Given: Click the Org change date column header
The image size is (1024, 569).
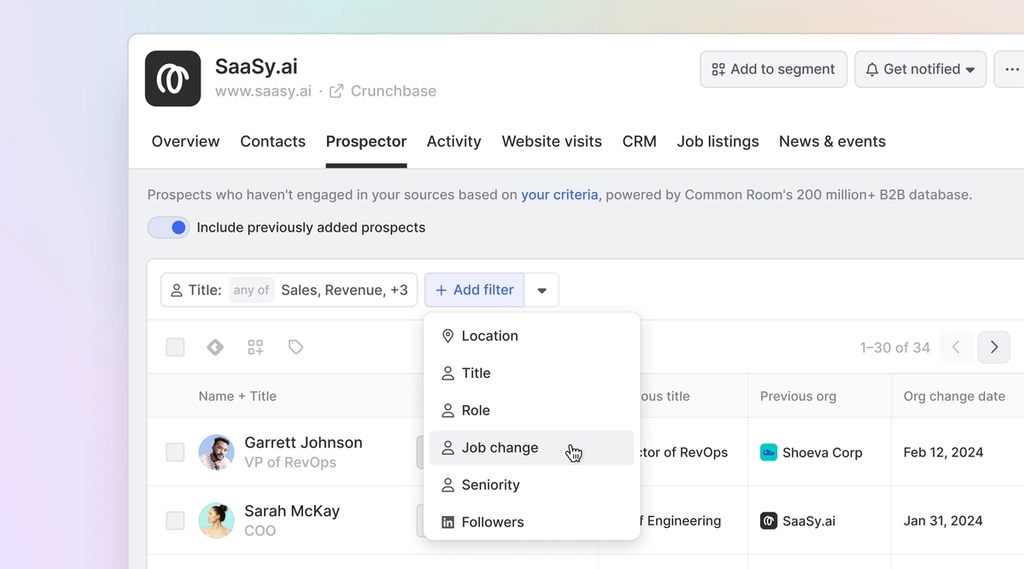Looking at the screenshot, I should point(954,396).
